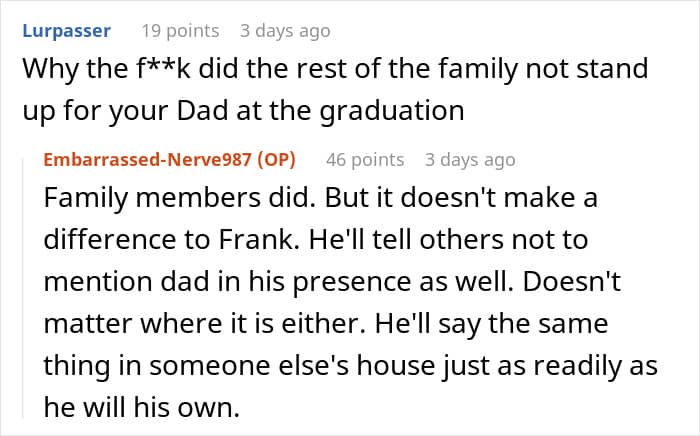Click the 19 points score
This screenshot has height=436, width=700.
pos(180,31)
